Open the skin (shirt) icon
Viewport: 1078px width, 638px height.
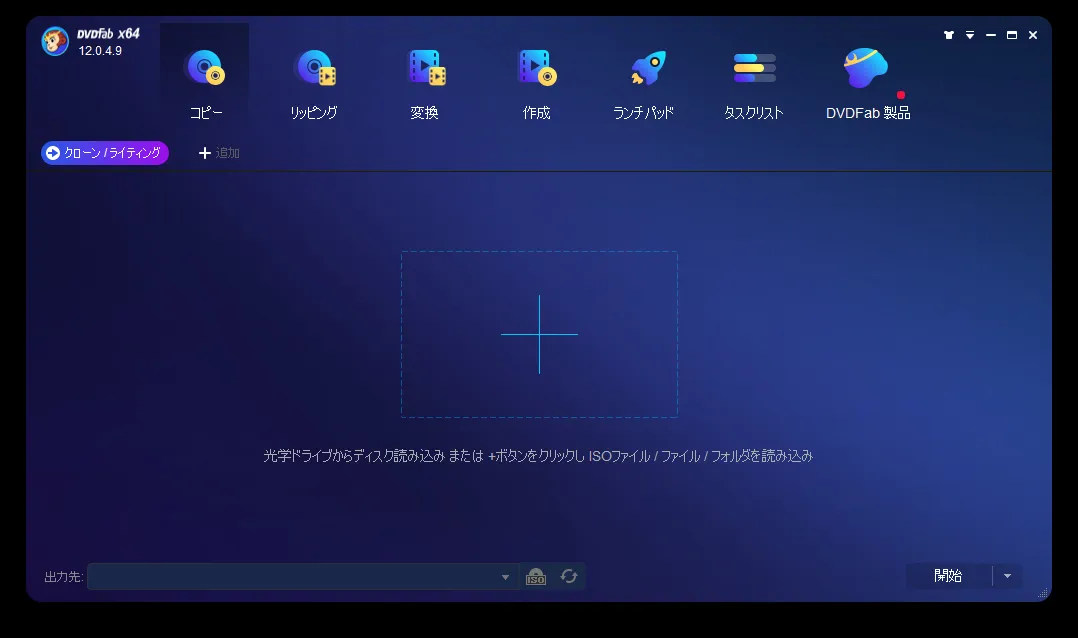pyautogui.click(x=949, y=35)
